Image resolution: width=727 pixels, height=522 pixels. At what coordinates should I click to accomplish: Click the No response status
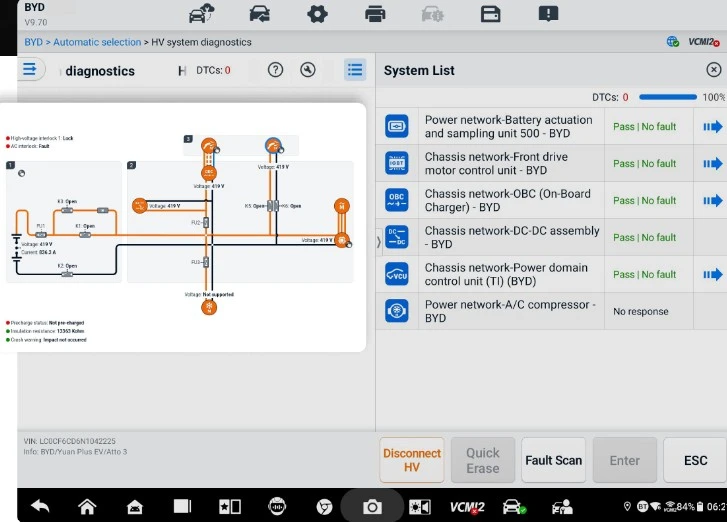tap(641, 312)
